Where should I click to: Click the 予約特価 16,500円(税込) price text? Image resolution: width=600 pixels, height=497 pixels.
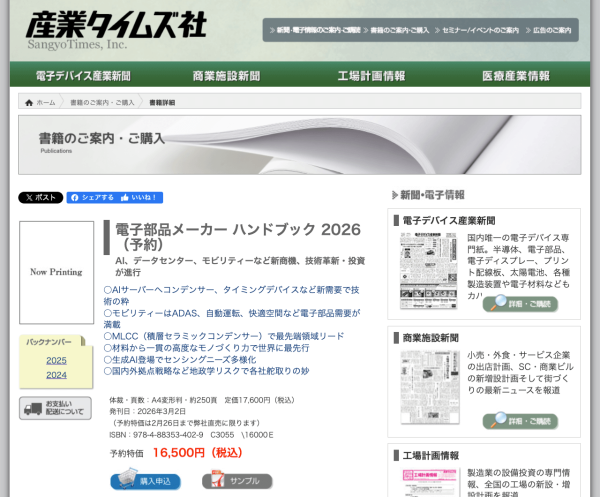(176, 453)
